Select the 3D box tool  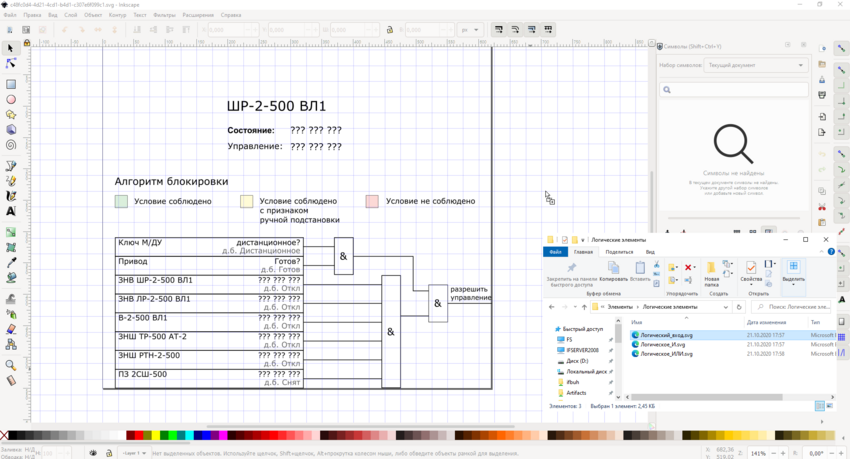tap(11, 130)
